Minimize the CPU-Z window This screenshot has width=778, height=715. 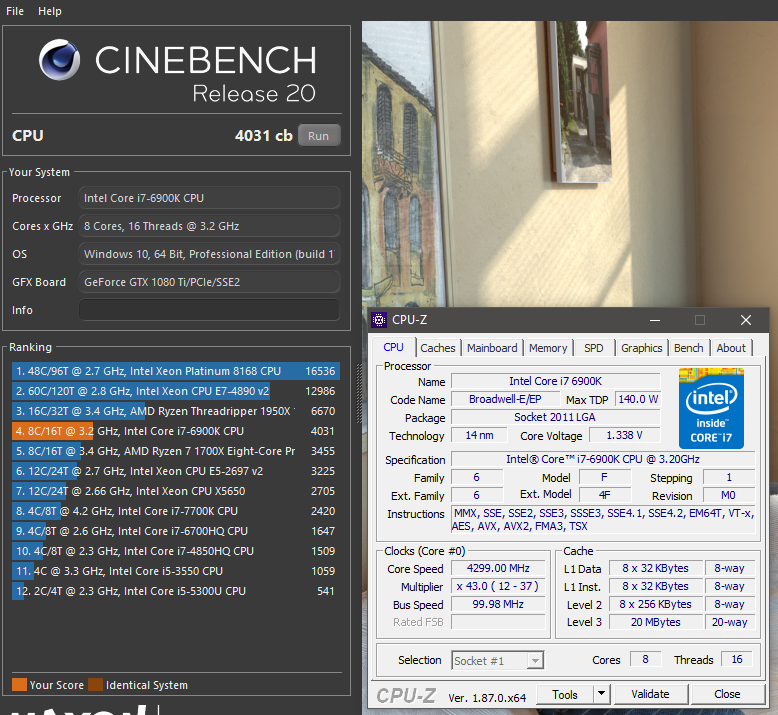click(655, 321)
